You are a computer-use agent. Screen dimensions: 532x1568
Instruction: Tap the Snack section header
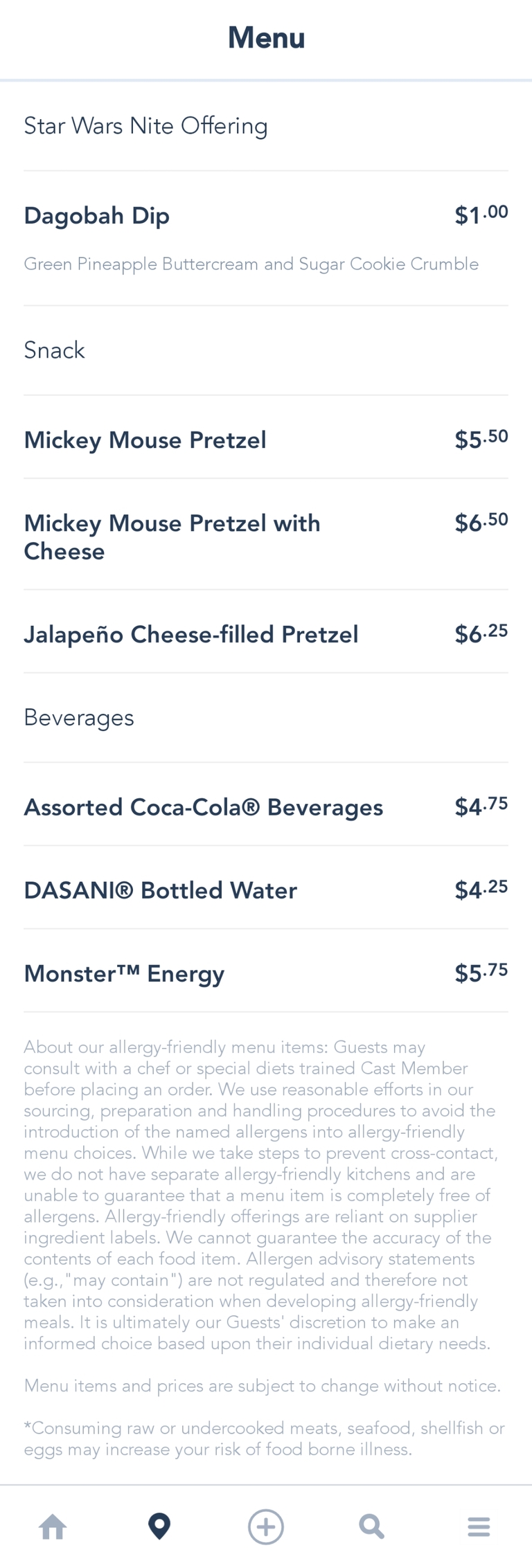click(54, 350)
